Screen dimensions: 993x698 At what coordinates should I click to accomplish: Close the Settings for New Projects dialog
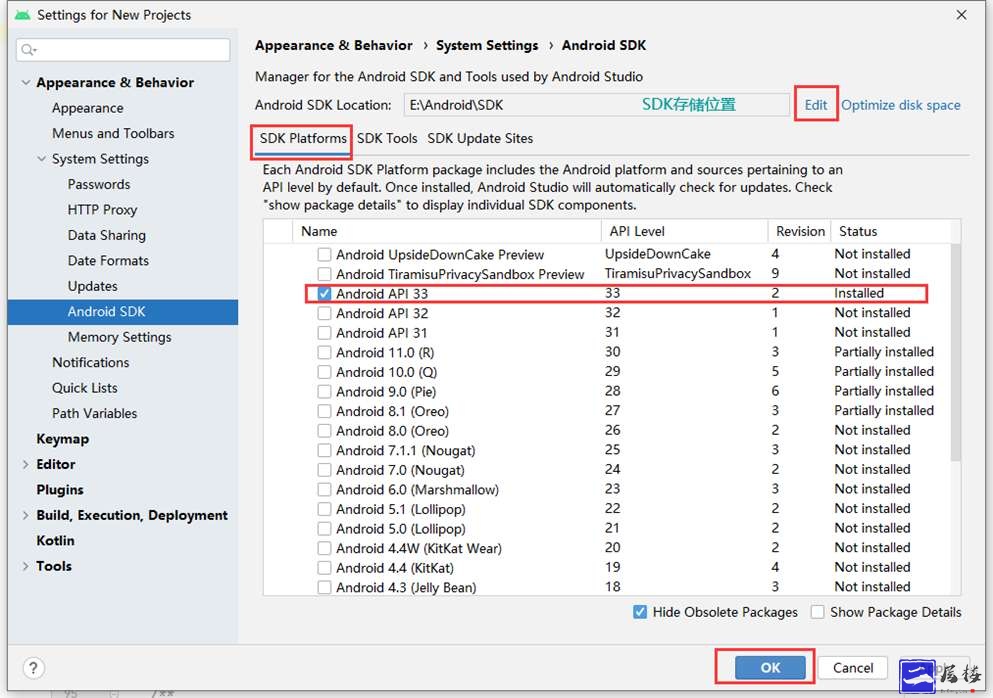961,15
